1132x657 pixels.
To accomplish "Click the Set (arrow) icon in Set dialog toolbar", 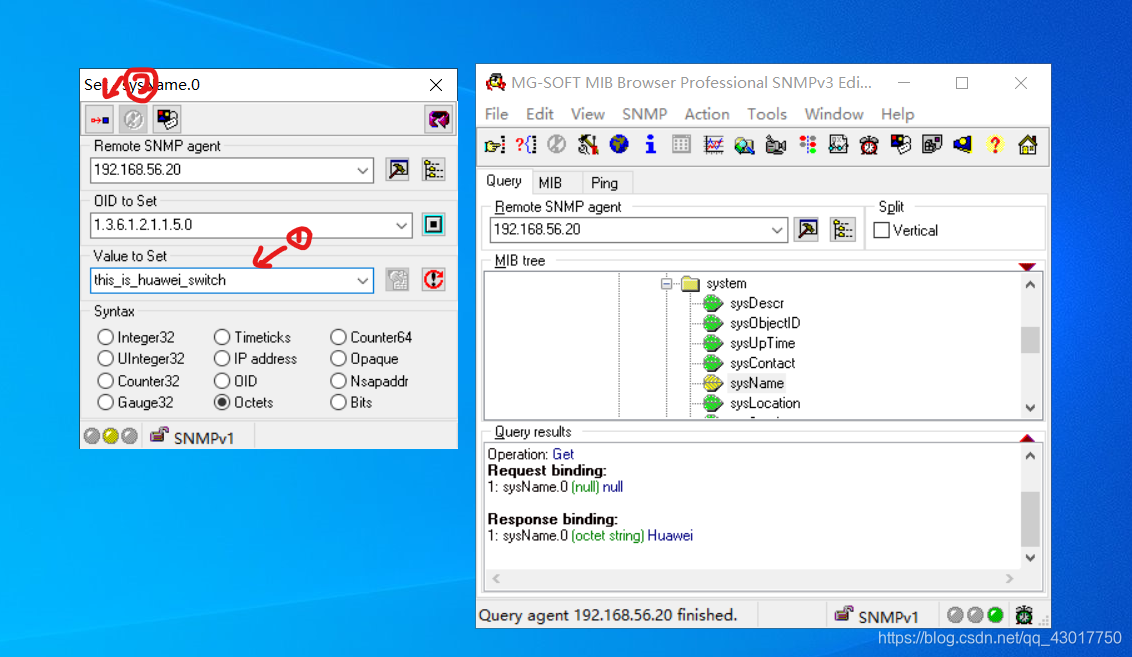I will tap(100, 119).
